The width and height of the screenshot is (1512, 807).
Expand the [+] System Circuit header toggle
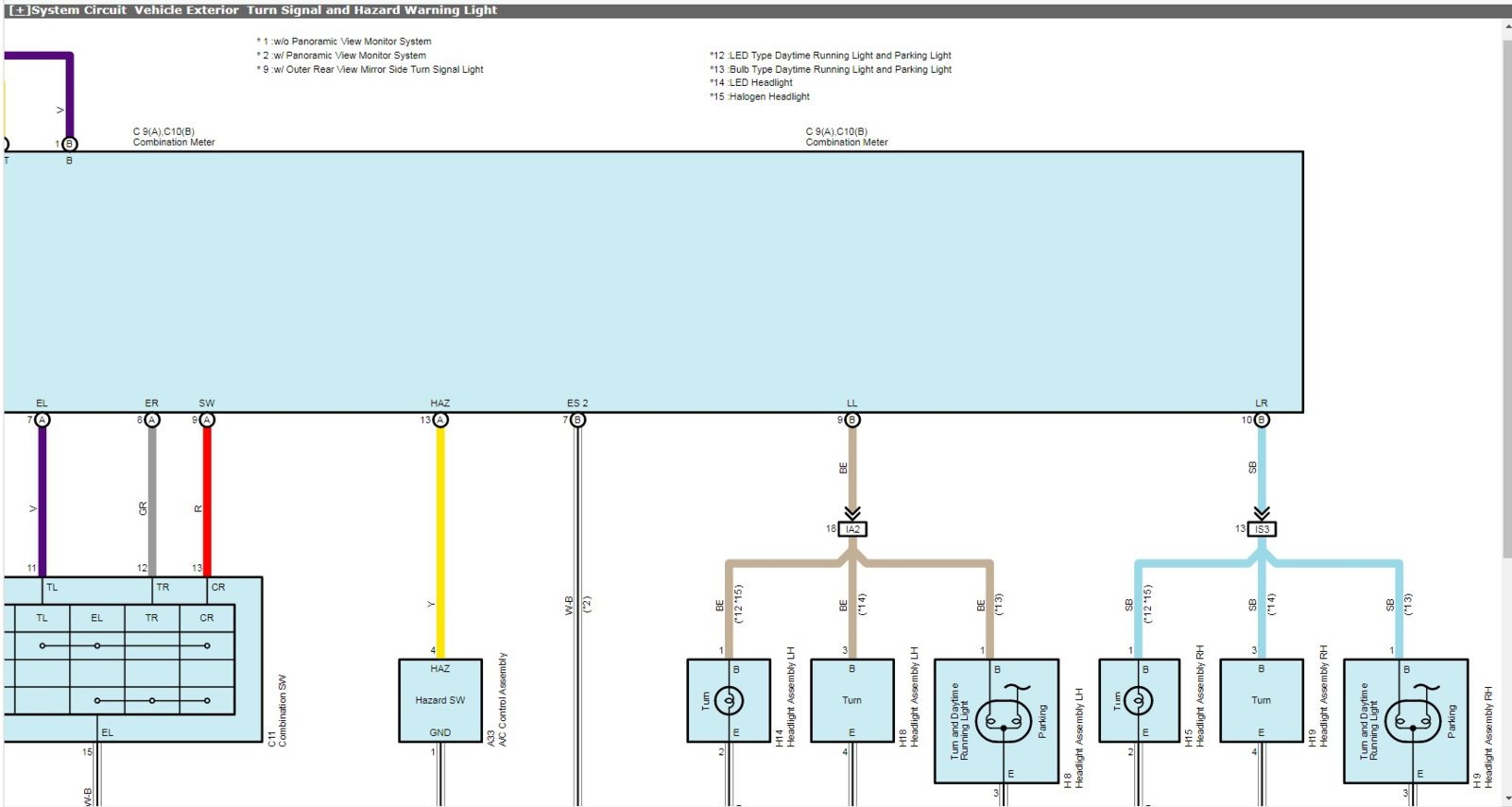coord(18,10)
